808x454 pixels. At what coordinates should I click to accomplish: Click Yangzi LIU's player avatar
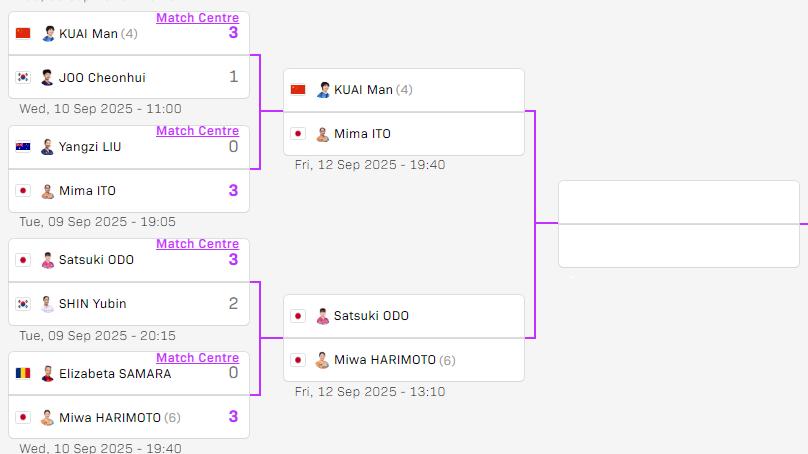coord(47,147)
